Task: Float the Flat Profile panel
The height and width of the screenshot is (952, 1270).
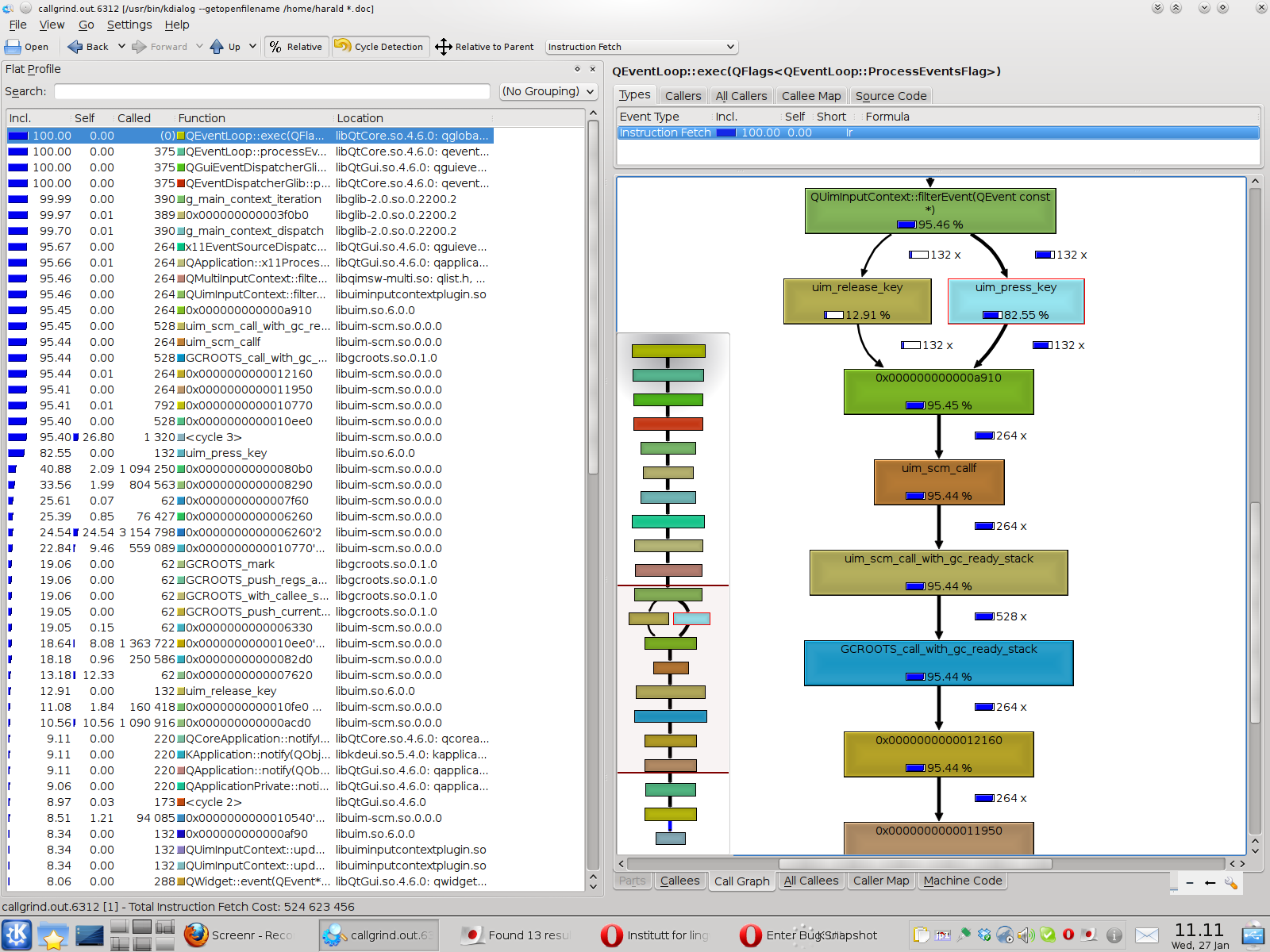Action: pos(577,69)
